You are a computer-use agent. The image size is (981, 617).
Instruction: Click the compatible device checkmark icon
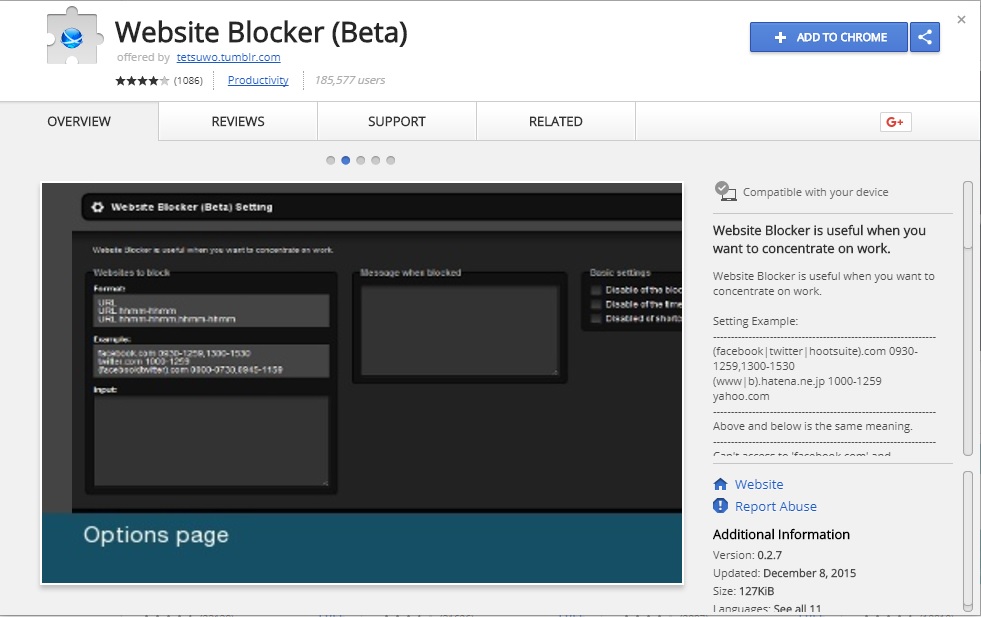(x=724, y=191)
